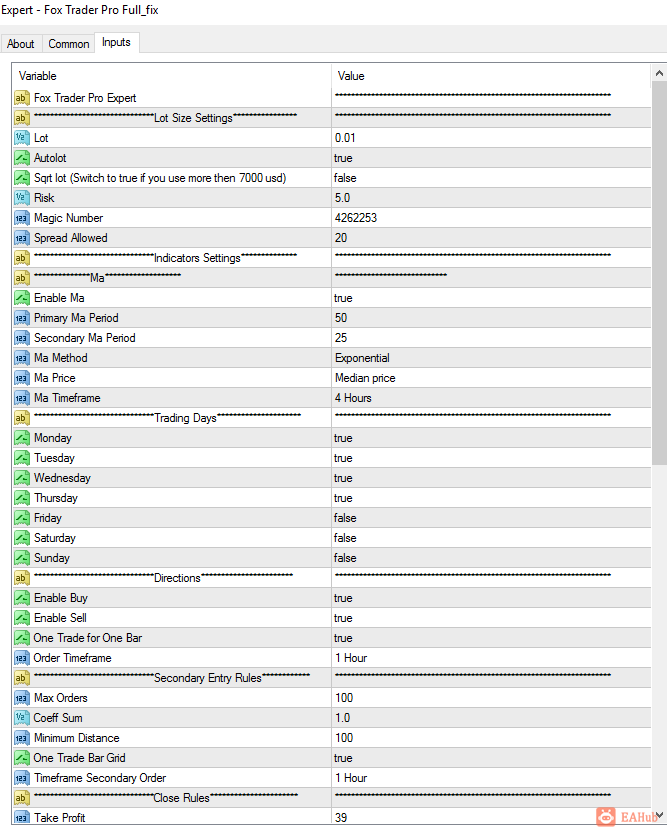Toggle the Enable Sell value
This screenshot has width=667, height=832.
[x=491, y=618]
